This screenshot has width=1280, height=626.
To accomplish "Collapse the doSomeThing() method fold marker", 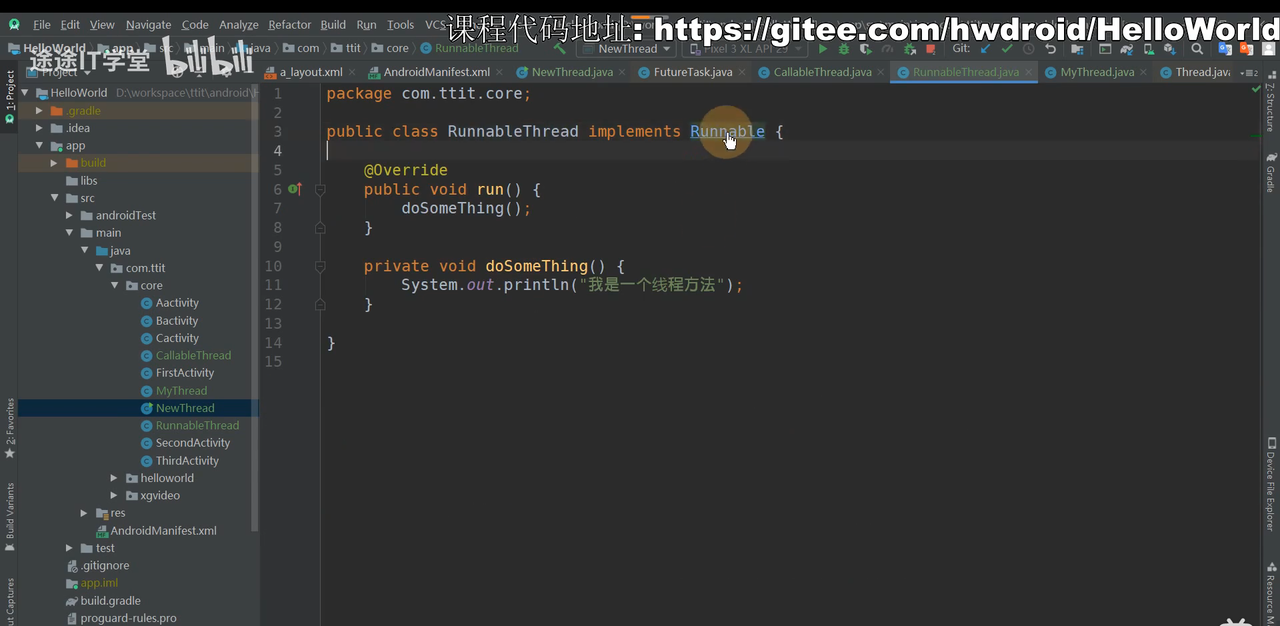I will 320,266.
